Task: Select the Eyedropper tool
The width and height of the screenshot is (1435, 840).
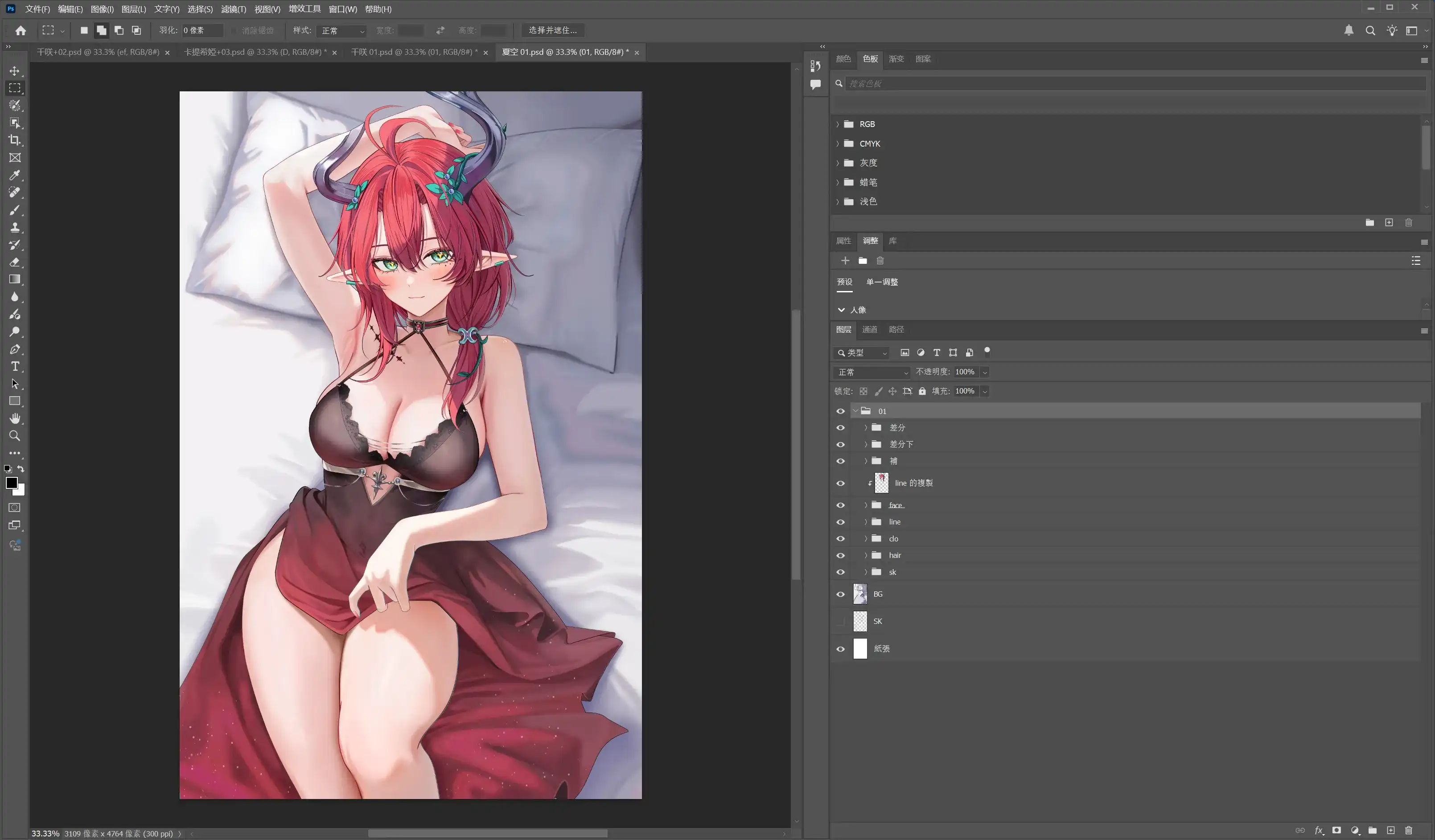Action: coord(15,175)
